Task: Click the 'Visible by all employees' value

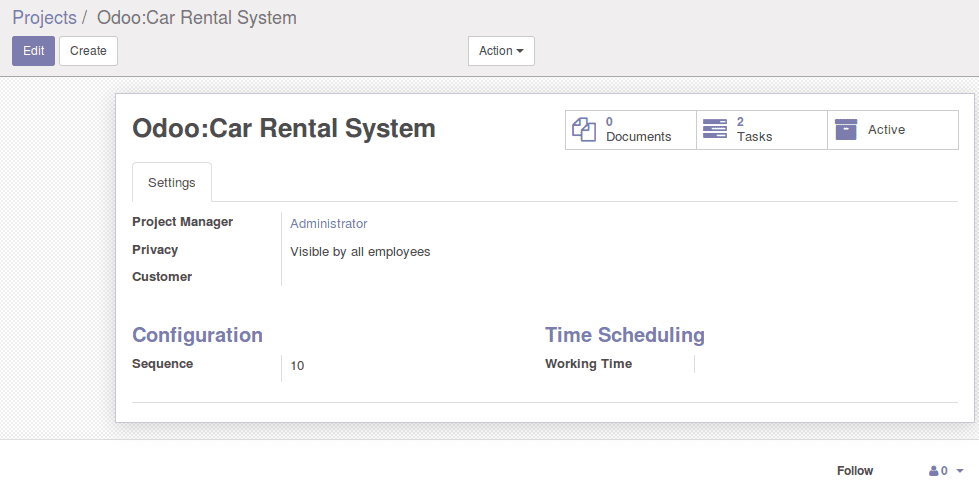Action: tap(360, 252)
